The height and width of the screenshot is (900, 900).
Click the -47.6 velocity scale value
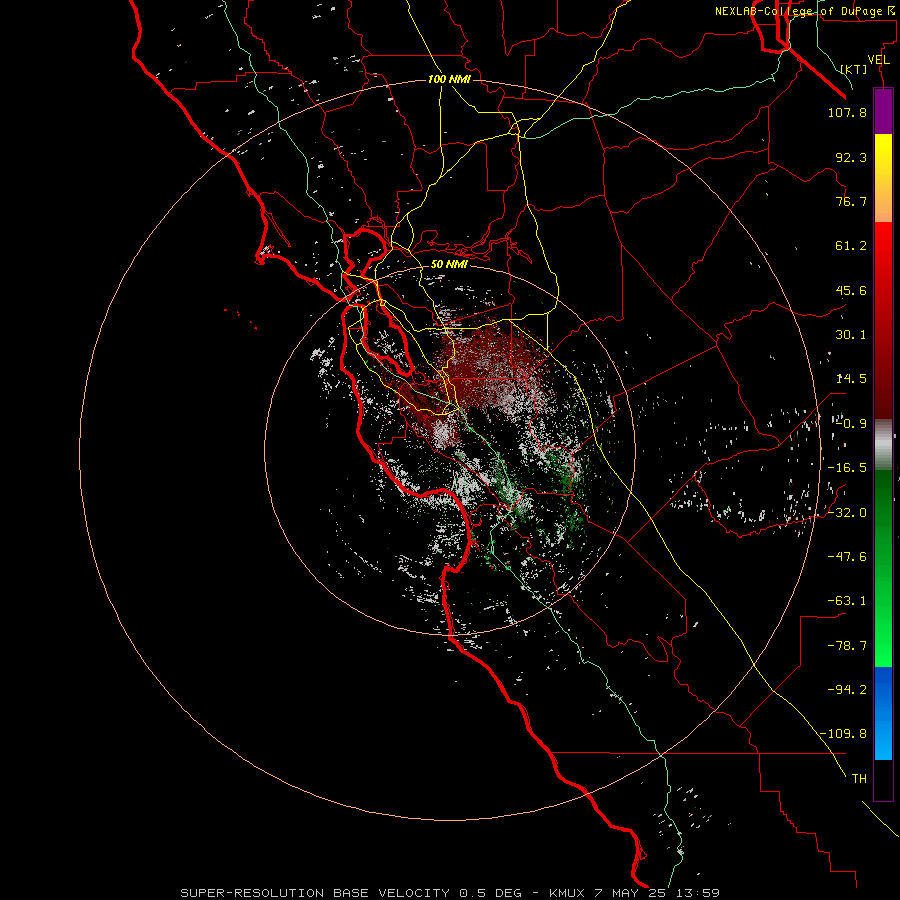click(847, 557)
